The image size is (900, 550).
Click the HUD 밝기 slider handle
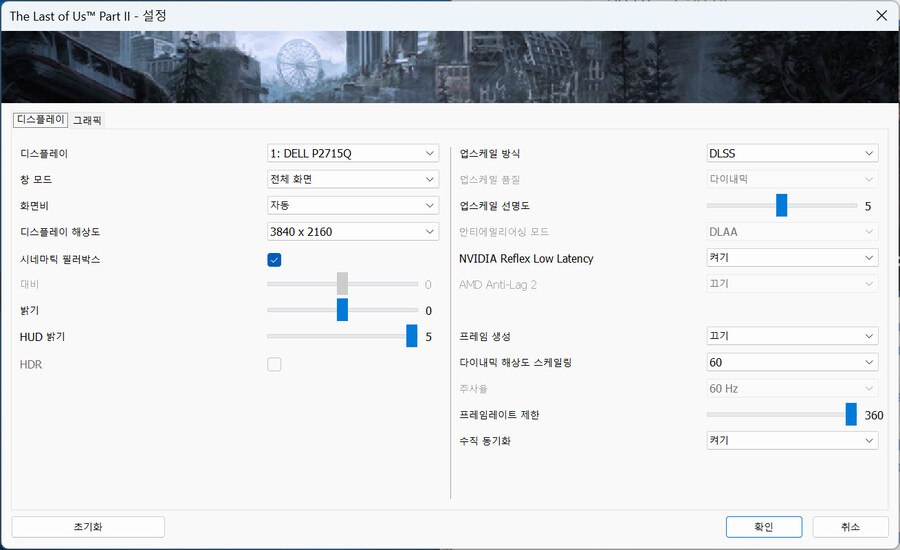click(x=411, y=336)
